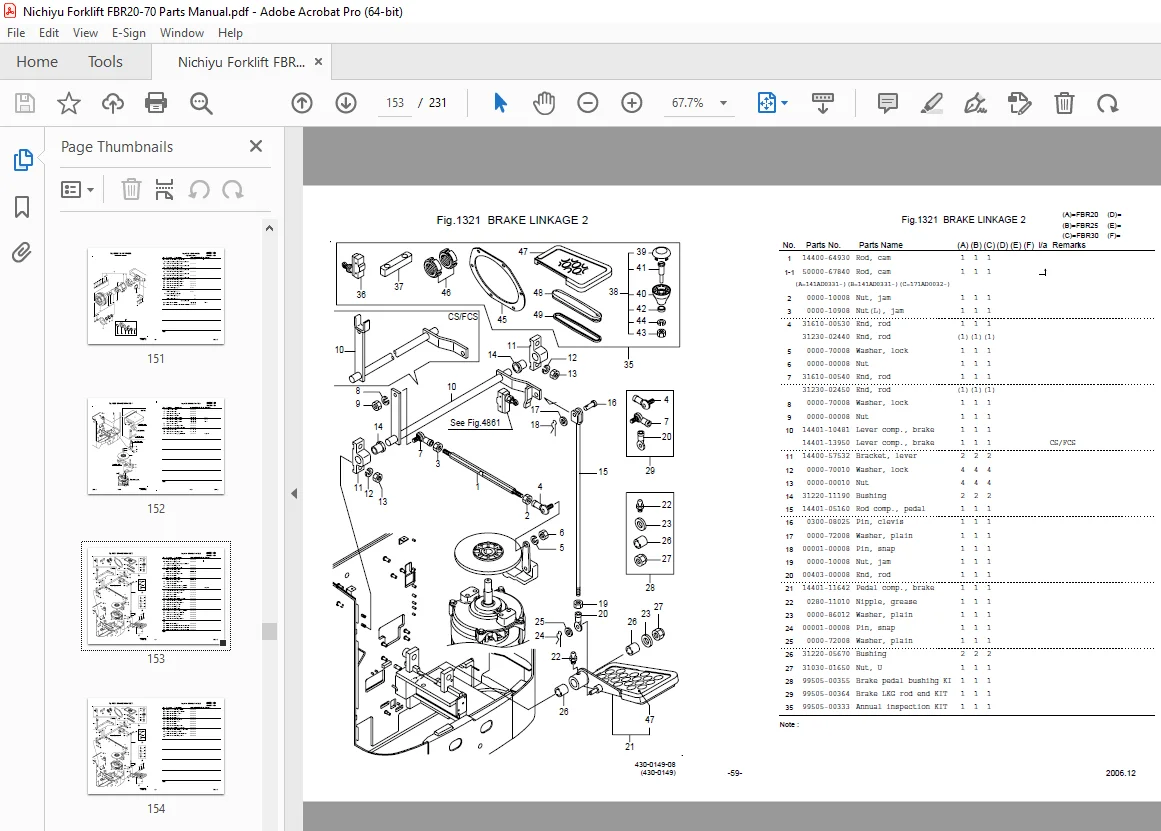Select the Nichiyu Forklift FBR document tab
Image resolution: width=1161 pixels, height=831 pixels.
[241, 62]
